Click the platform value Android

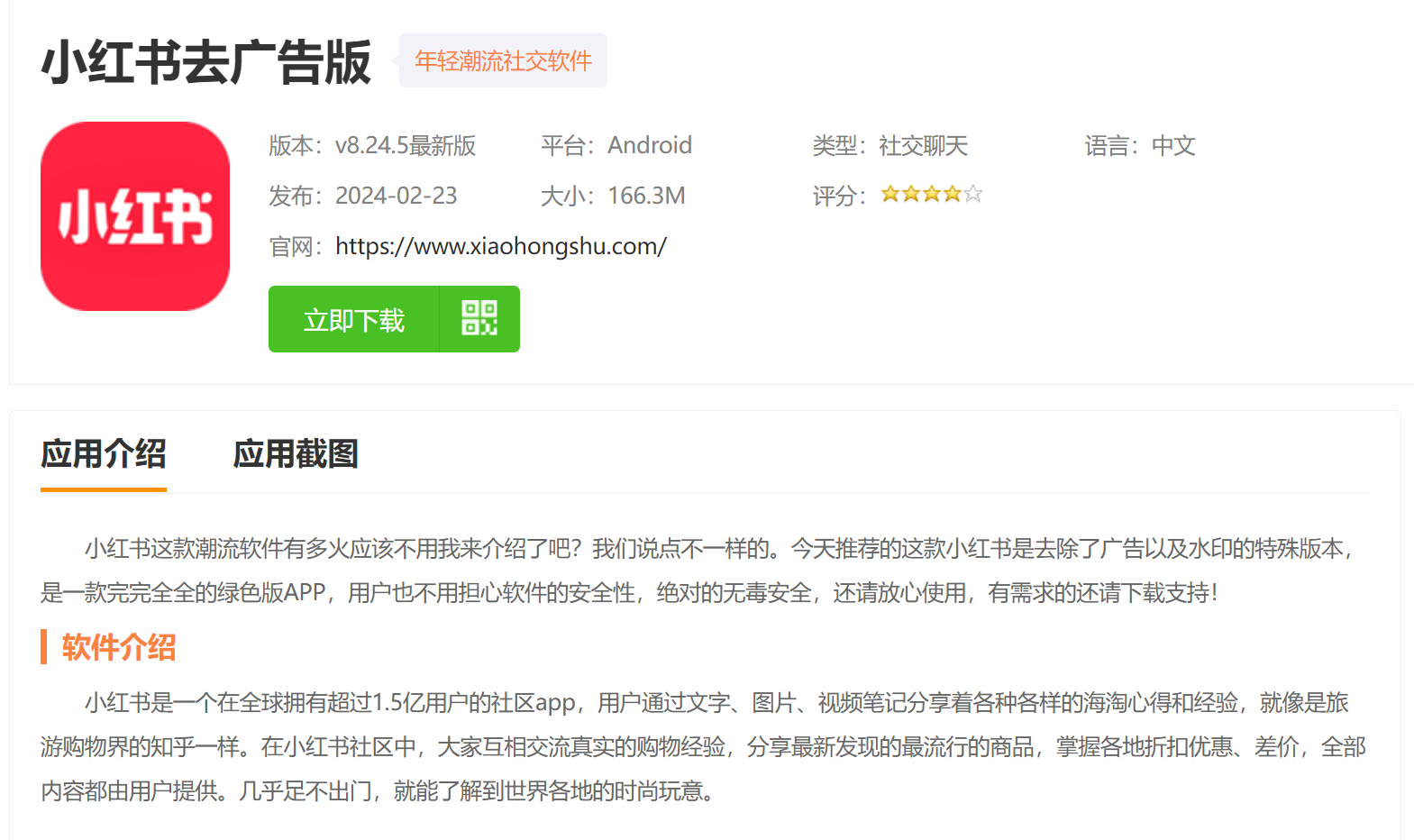pyautogui.click(x=650, y=145)
